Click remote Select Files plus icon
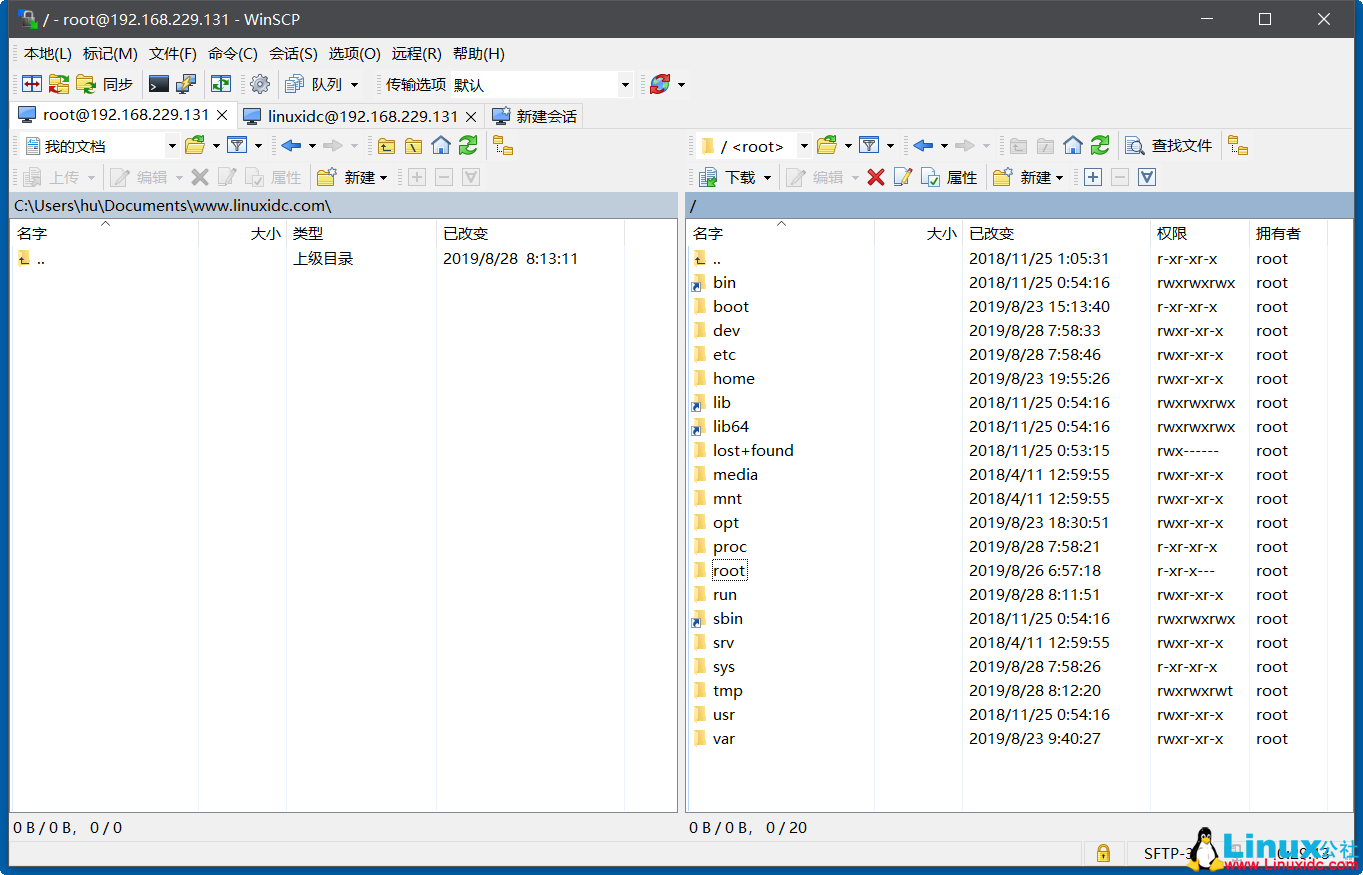Viewport: 1363px width, 875px height. point(1092,177)
